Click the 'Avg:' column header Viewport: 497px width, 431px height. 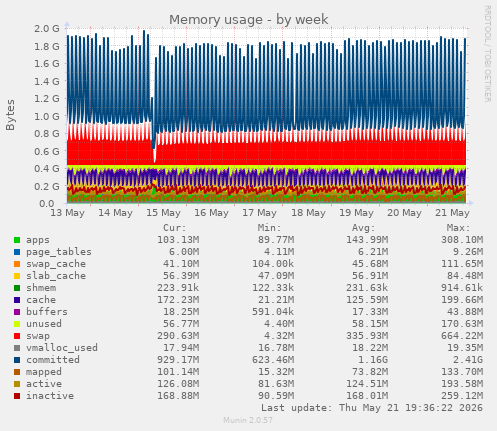[x=364, y=228]
